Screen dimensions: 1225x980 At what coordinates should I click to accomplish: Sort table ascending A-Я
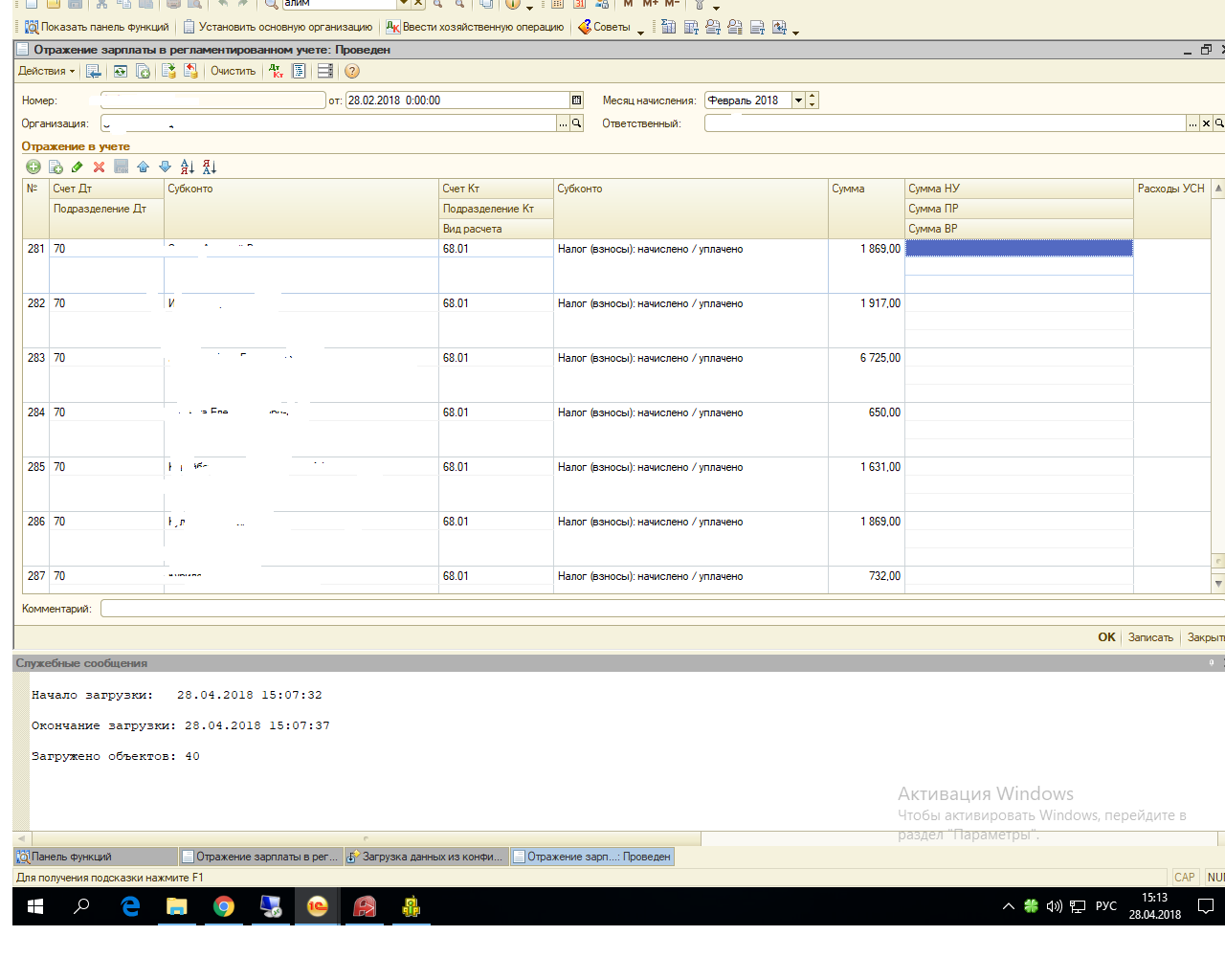point(188,167)
